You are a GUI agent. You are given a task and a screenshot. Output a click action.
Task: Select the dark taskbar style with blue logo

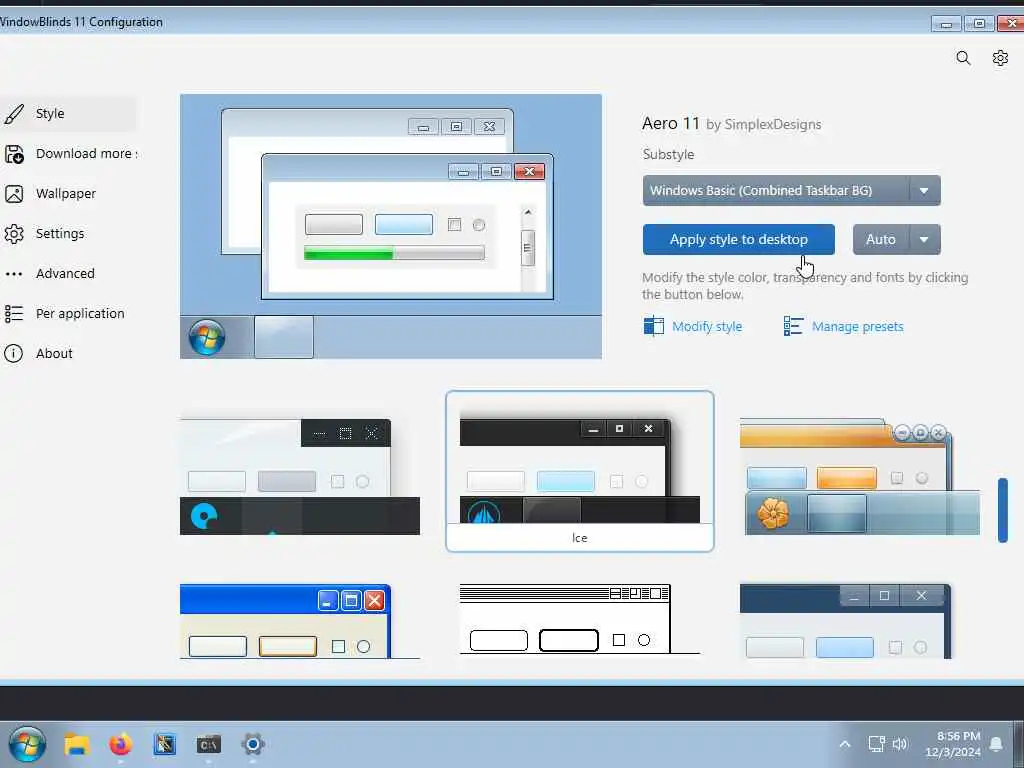(x=300, y=477)
